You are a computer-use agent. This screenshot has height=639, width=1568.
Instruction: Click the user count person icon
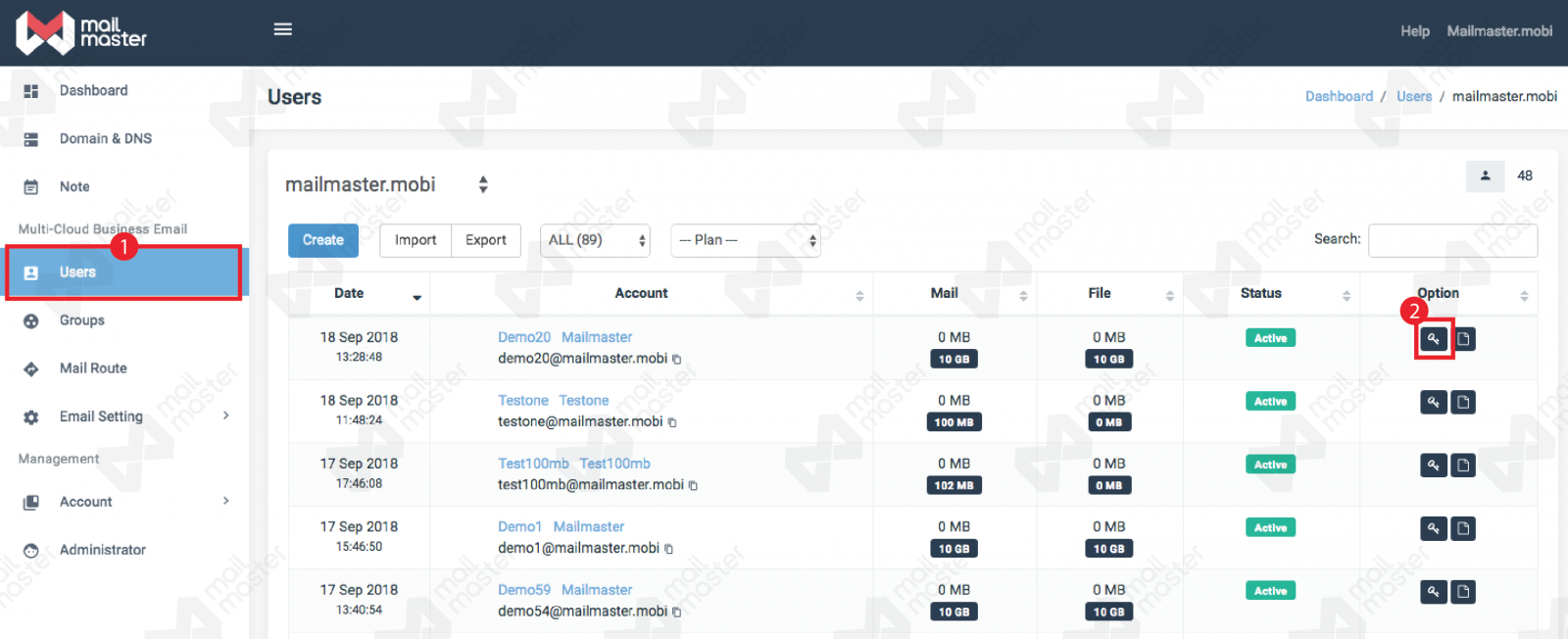[x=1486, y=176]
